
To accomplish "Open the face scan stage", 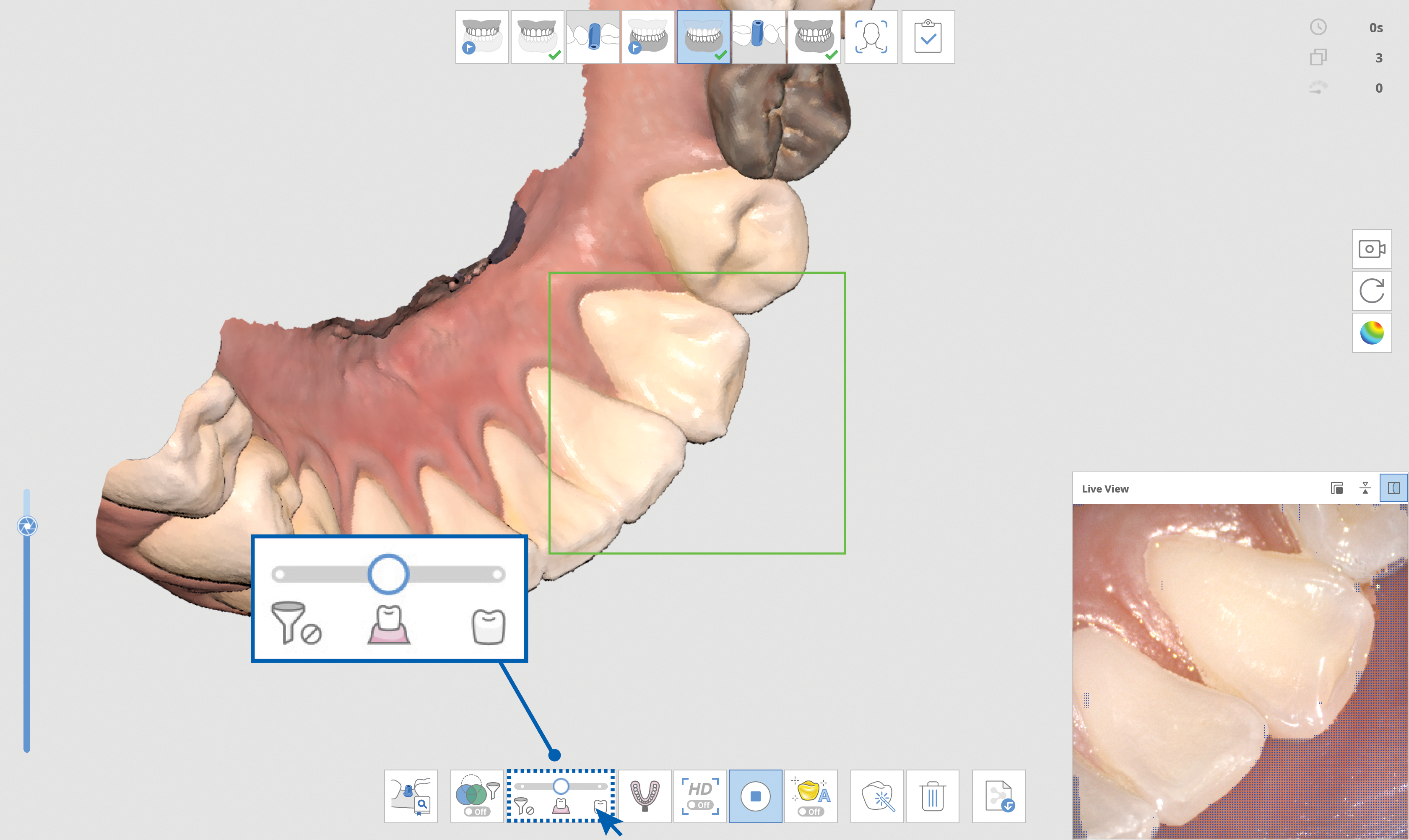I will click(871, 37).
